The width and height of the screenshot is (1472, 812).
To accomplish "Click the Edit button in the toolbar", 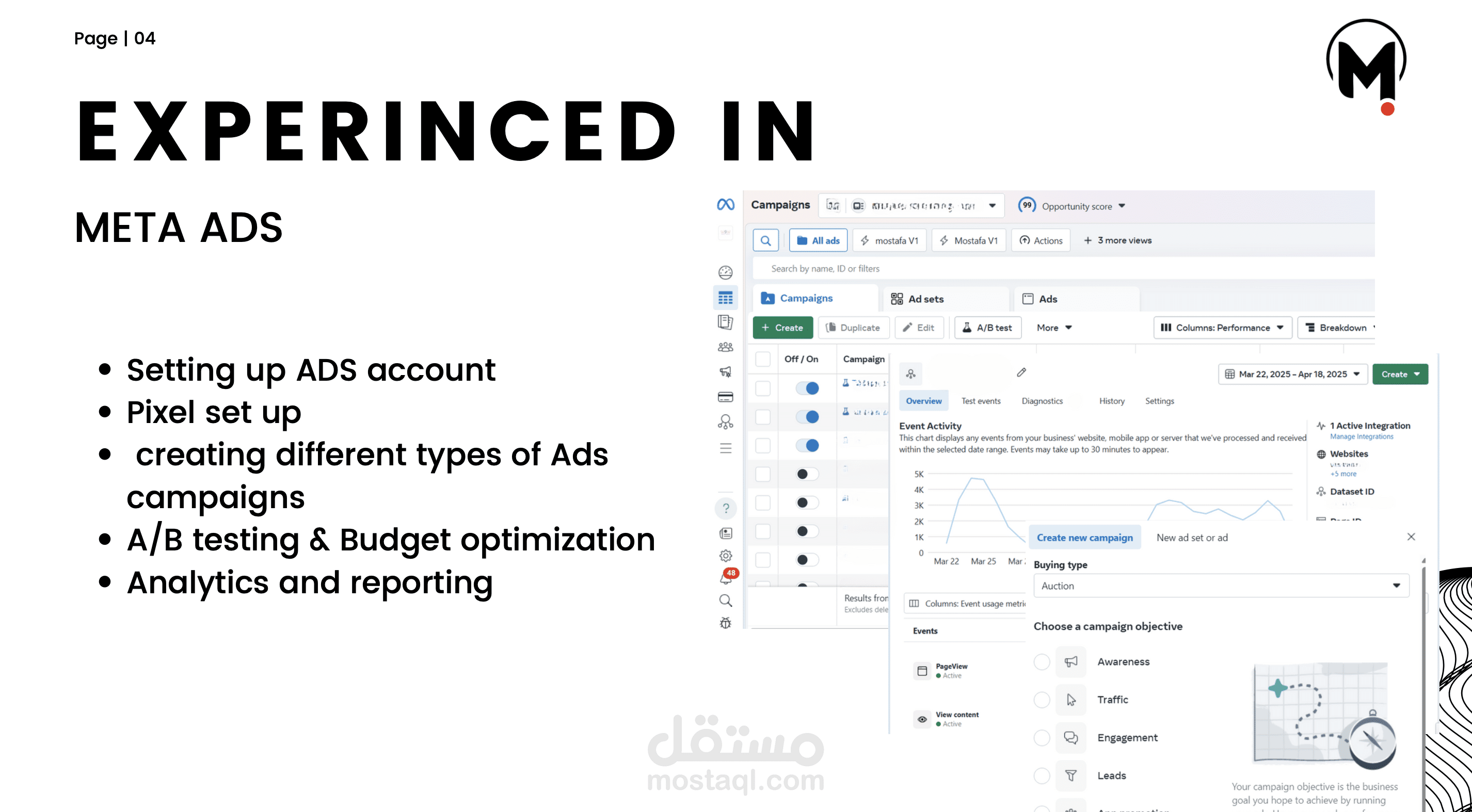I will 919,328.
